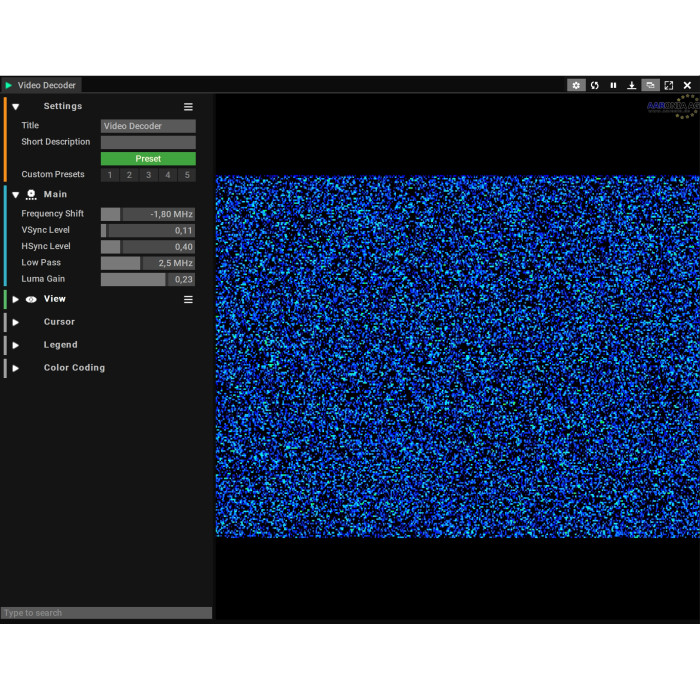Select custom preset 1
The image size is (700, 700).
110,175
